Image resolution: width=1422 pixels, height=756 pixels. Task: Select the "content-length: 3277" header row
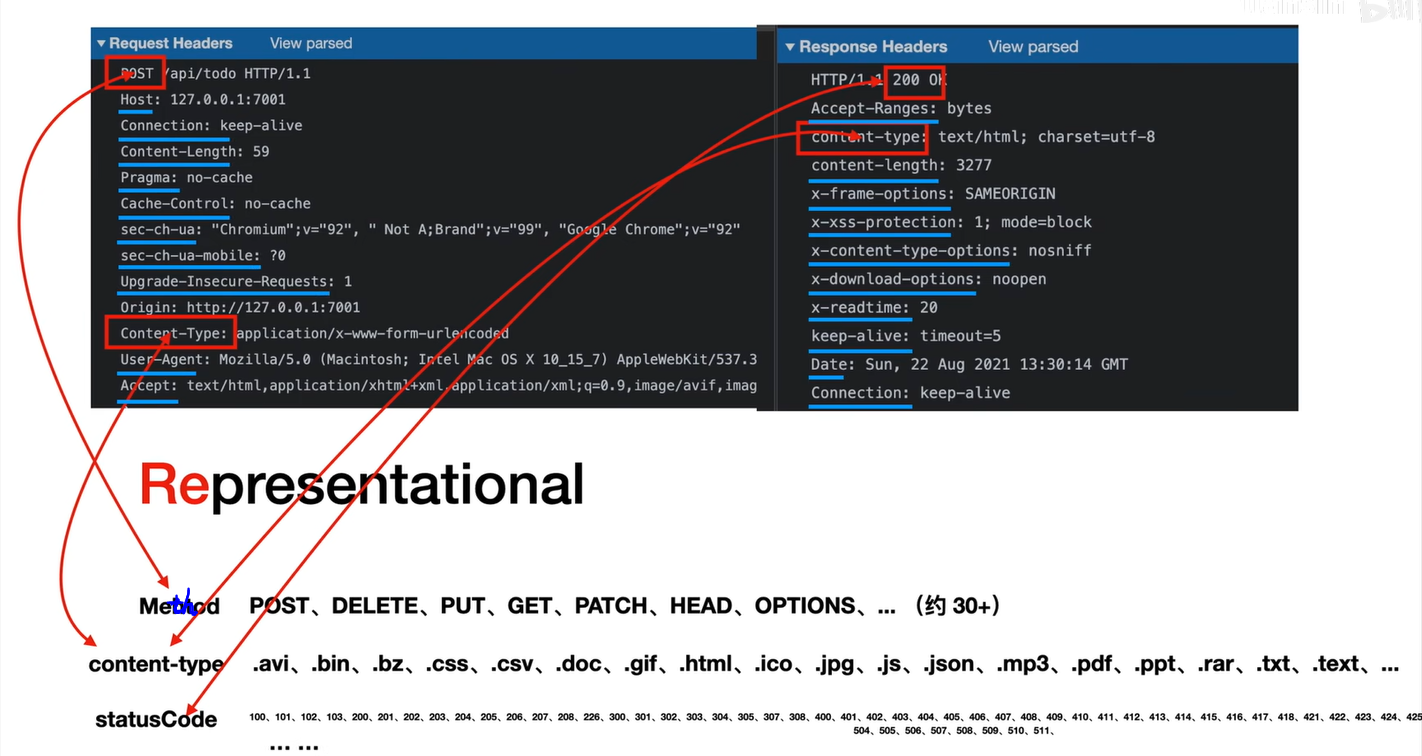click(901, 166)
